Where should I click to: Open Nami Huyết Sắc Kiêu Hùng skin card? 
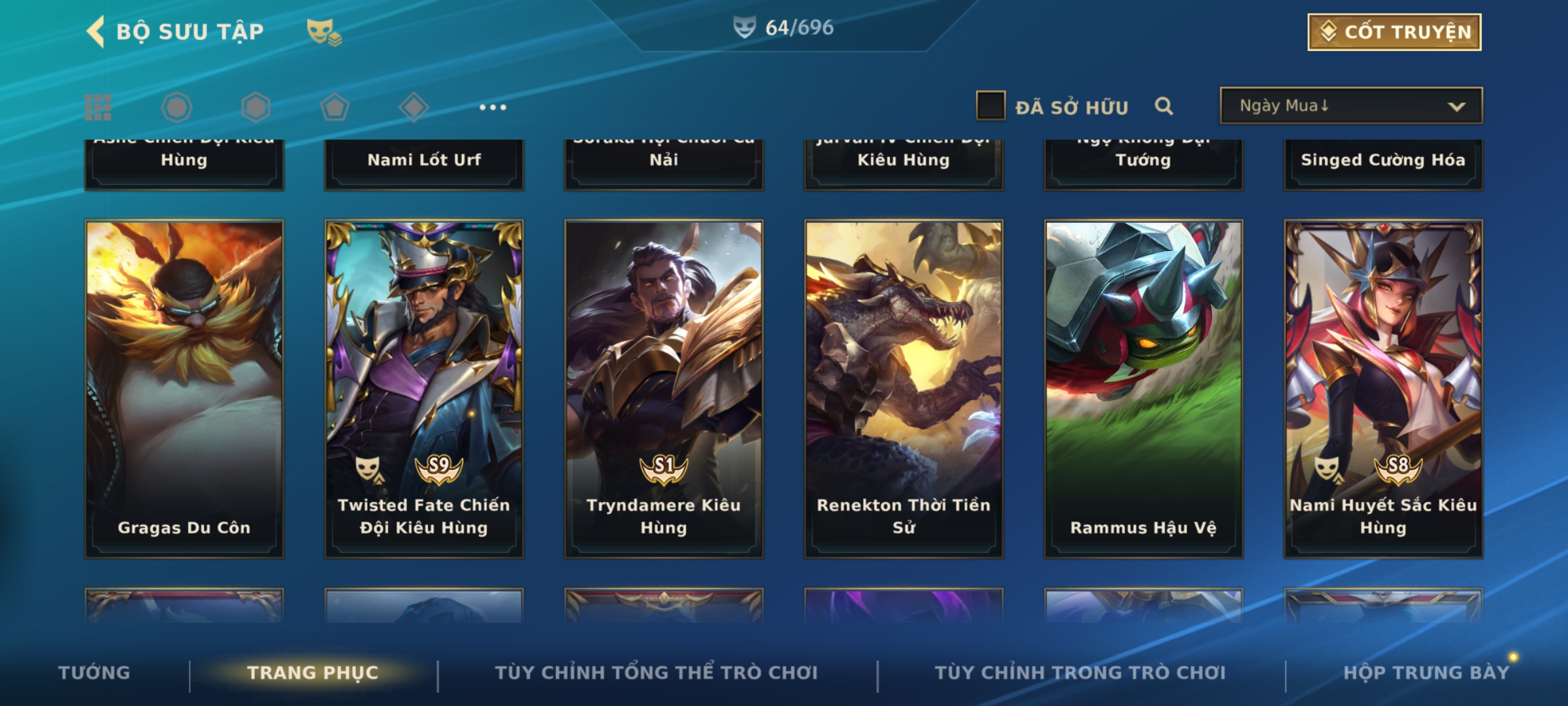click(1383, 389)
